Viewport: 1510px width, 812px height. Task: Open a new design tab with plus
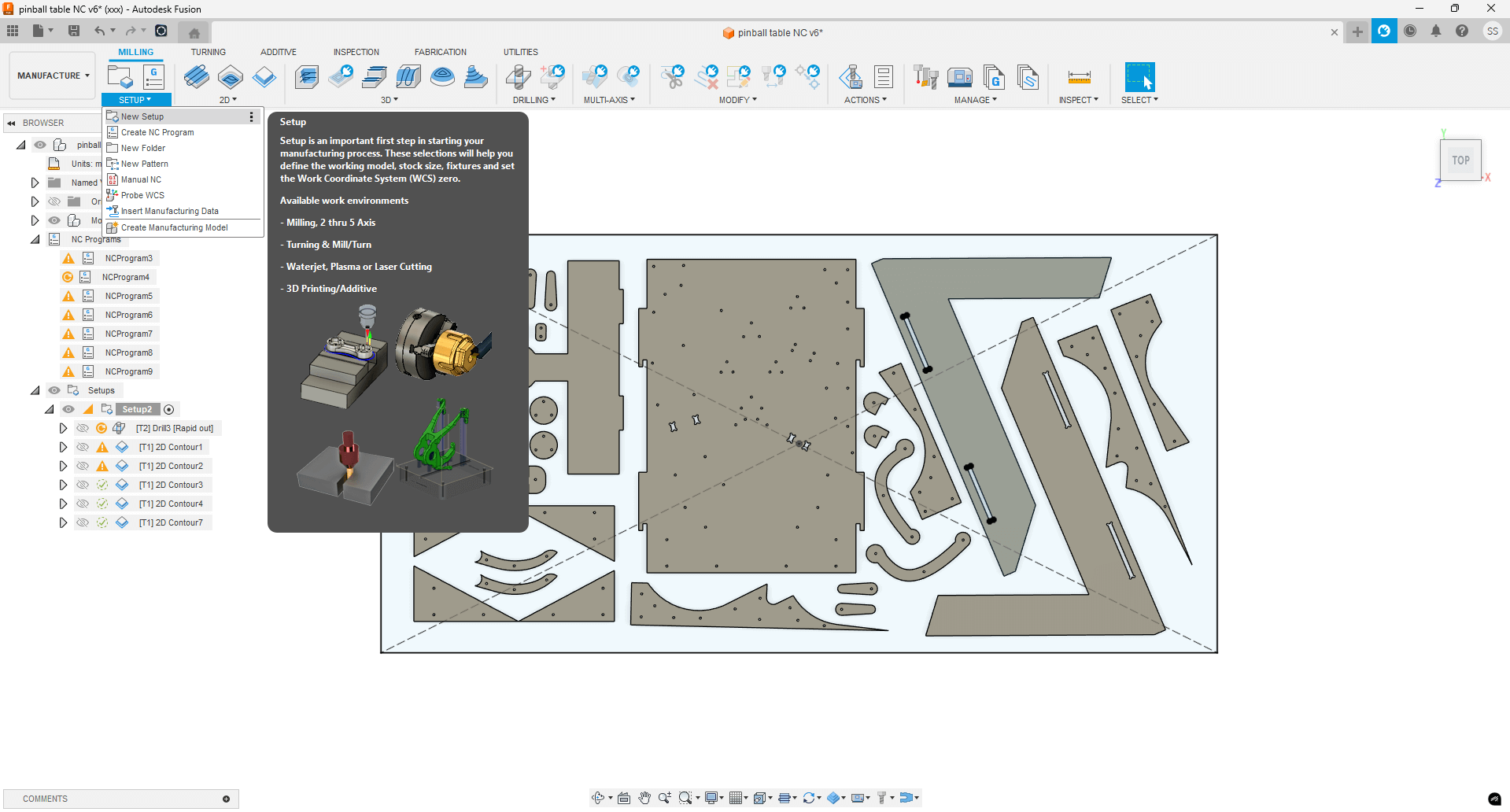coord(1357,31)
